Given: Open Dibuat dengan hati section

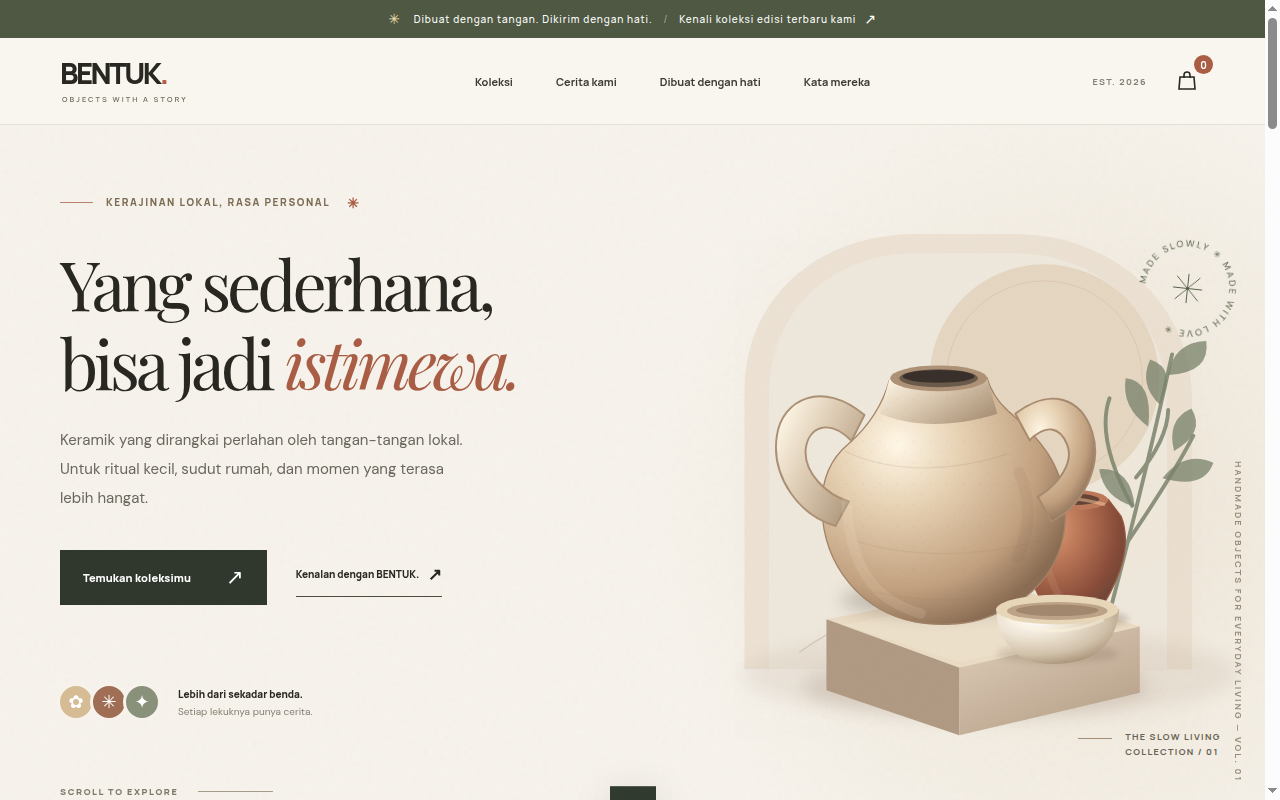Looking at the screenshot, I should (710, 82).
